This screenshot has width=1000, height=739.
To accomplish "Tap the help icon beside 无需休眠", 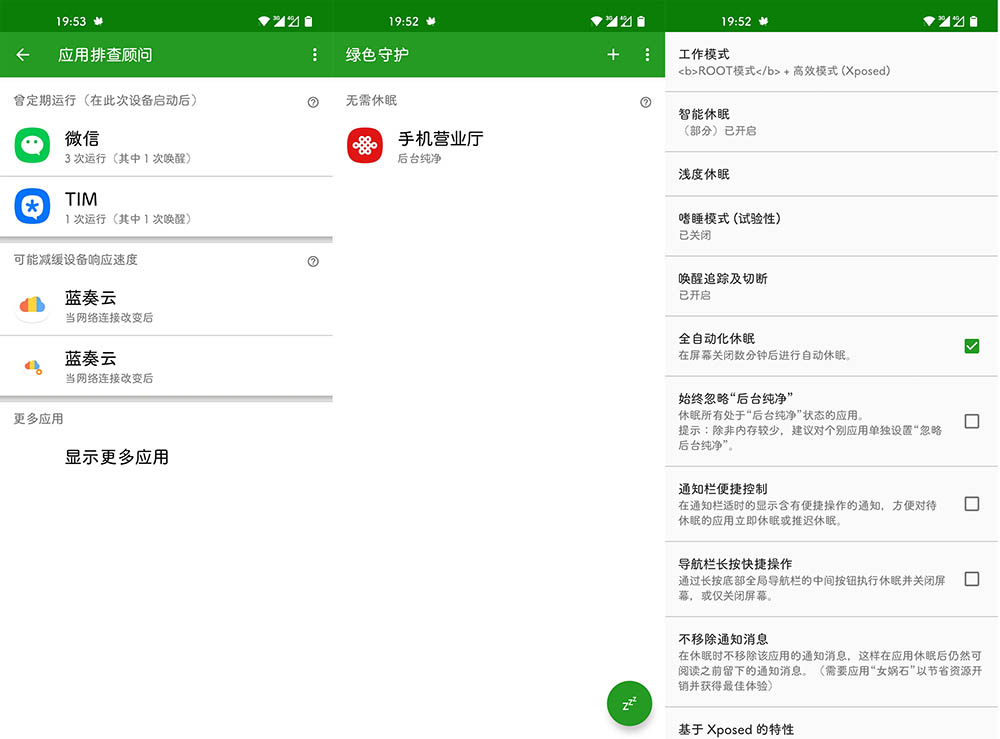I will click(x=645, y=101).
